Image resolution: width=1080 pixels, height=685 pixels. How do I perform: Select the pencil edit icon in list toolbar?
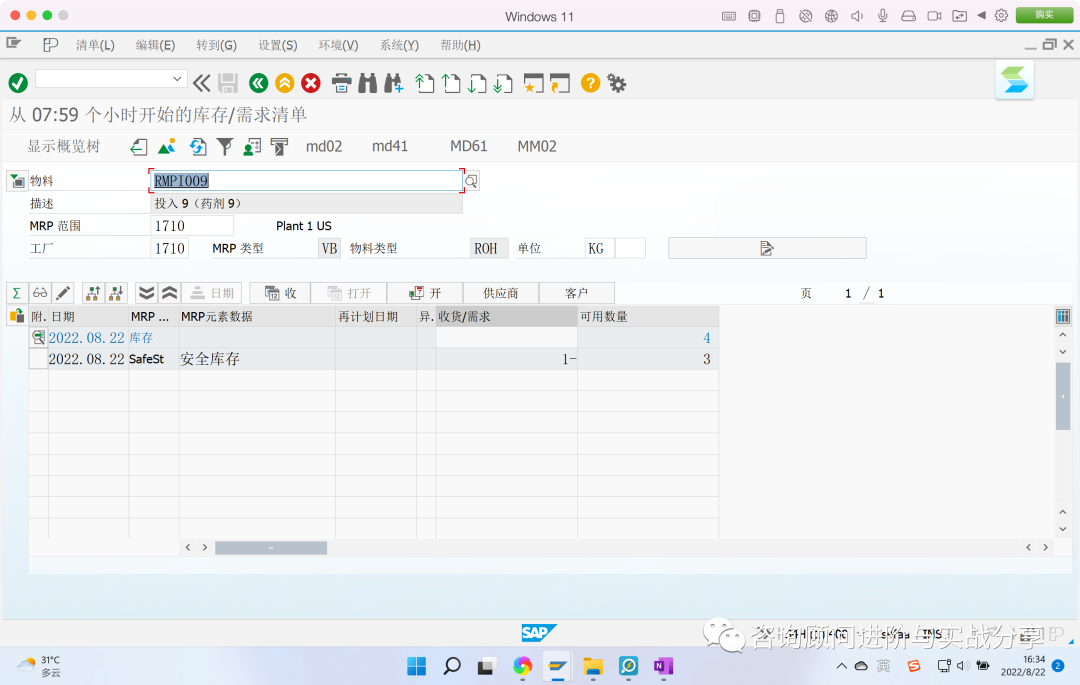(x=62, y=292)
